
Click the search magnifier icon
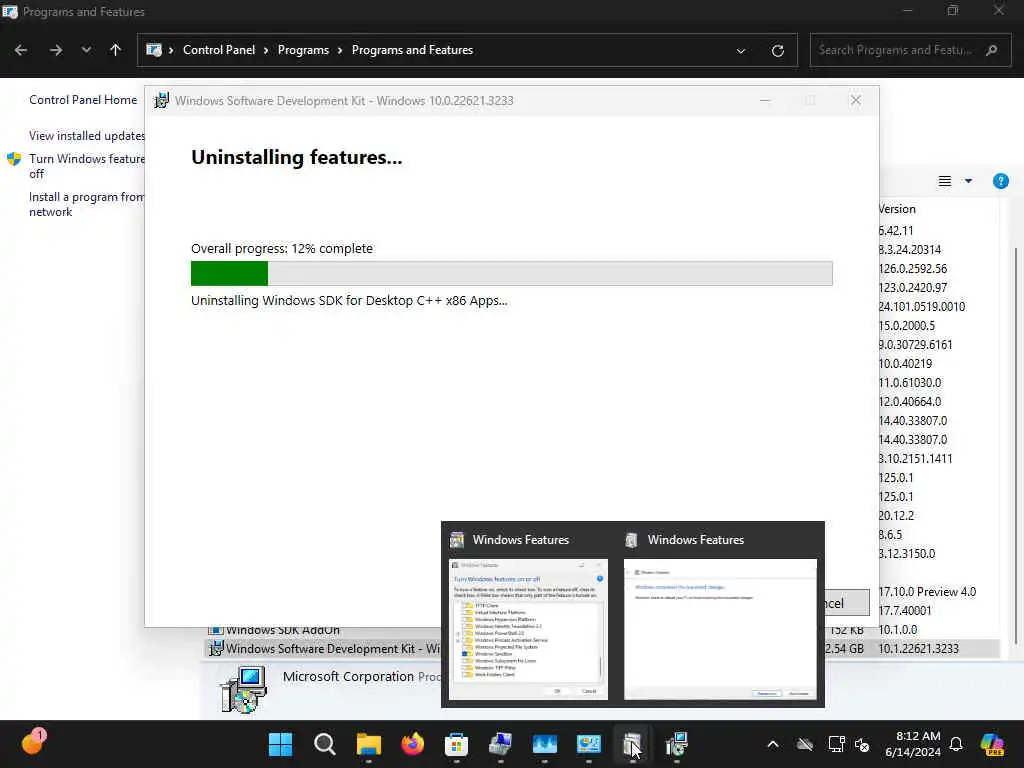pos(991,50)
